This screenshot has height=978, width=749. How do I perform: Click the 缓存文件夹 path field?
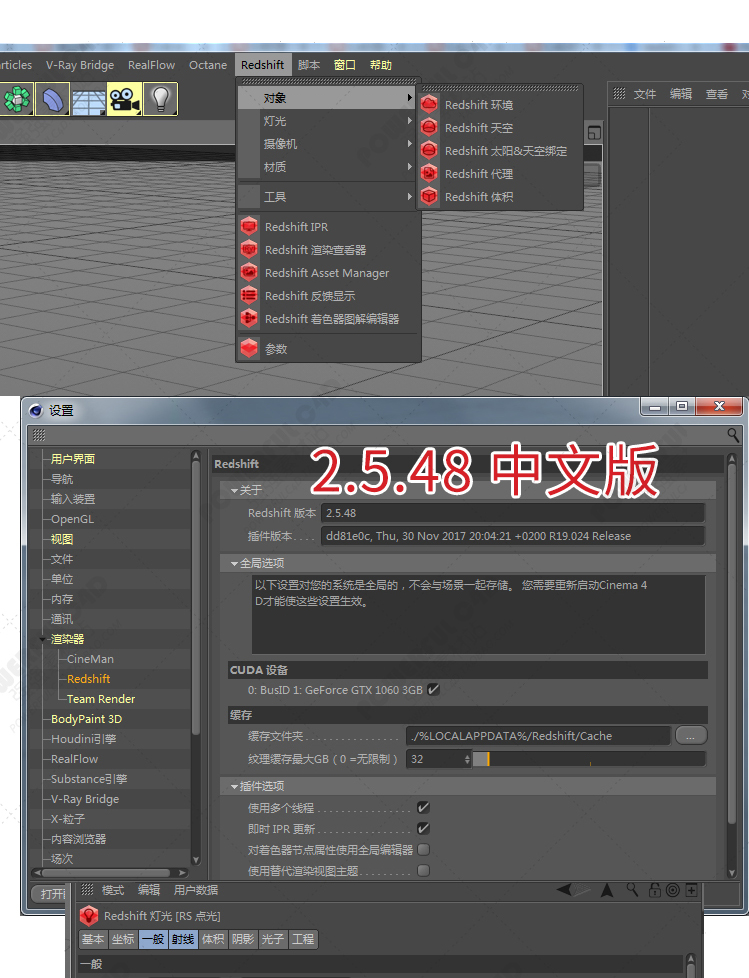coord(538,736)
